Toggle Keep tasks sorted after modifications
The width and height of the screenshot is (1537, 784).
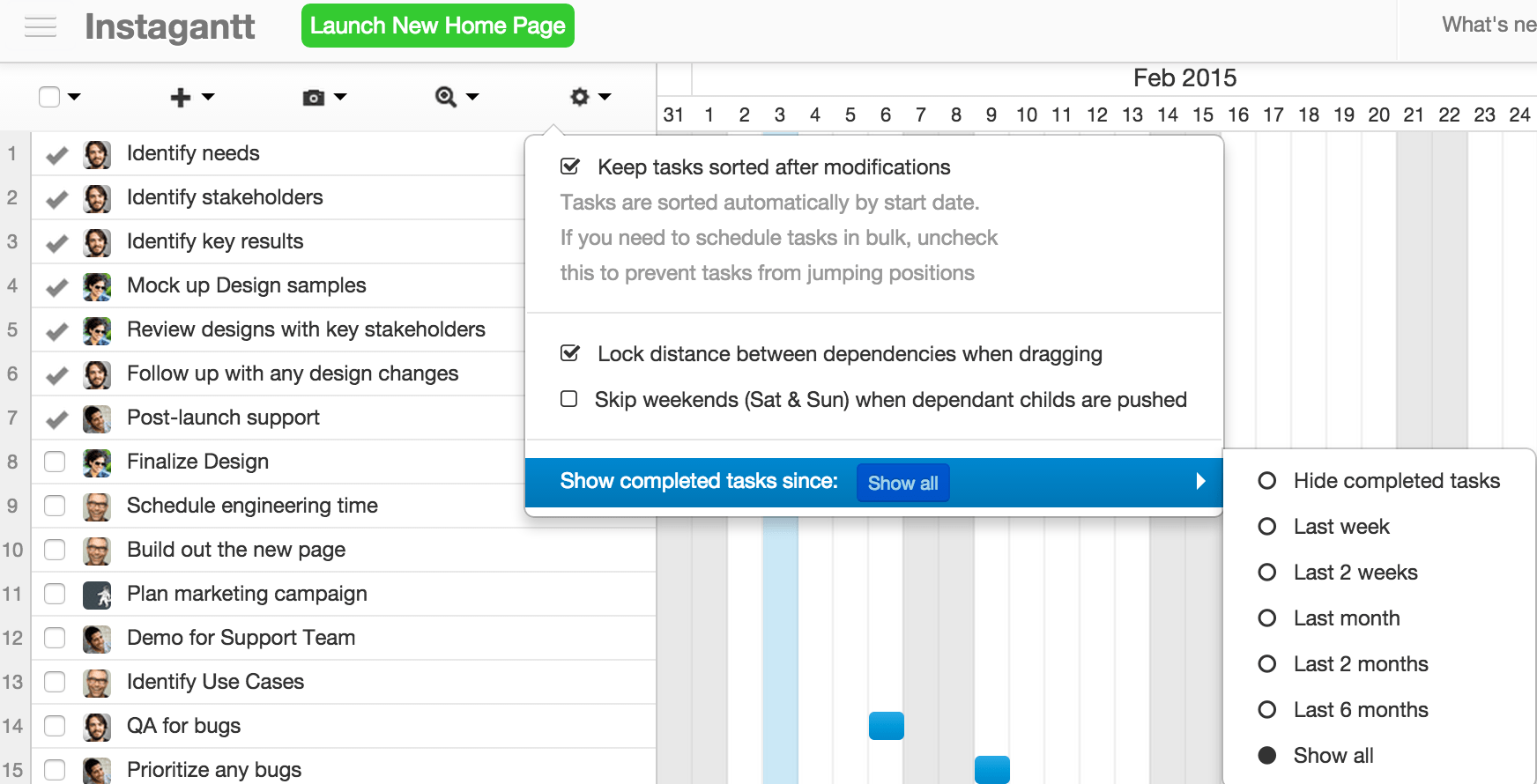(x=570, y=166)
